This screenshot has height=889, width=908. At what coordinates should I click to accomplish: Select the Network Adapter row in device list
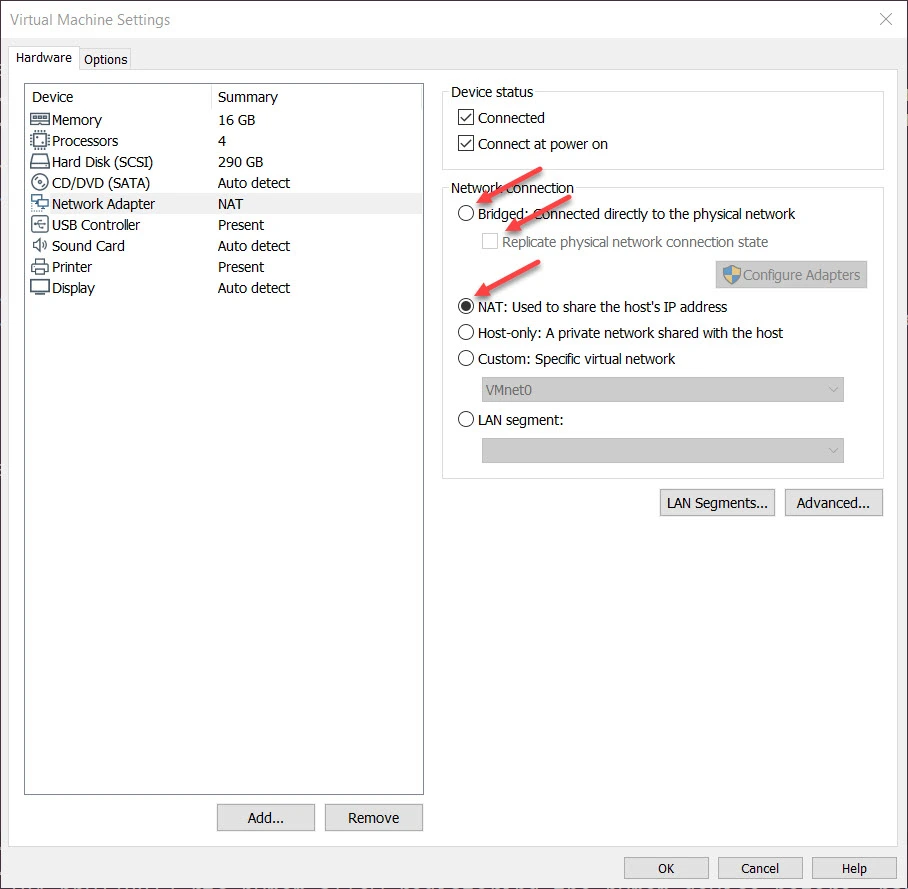click(x=103, y=204)
